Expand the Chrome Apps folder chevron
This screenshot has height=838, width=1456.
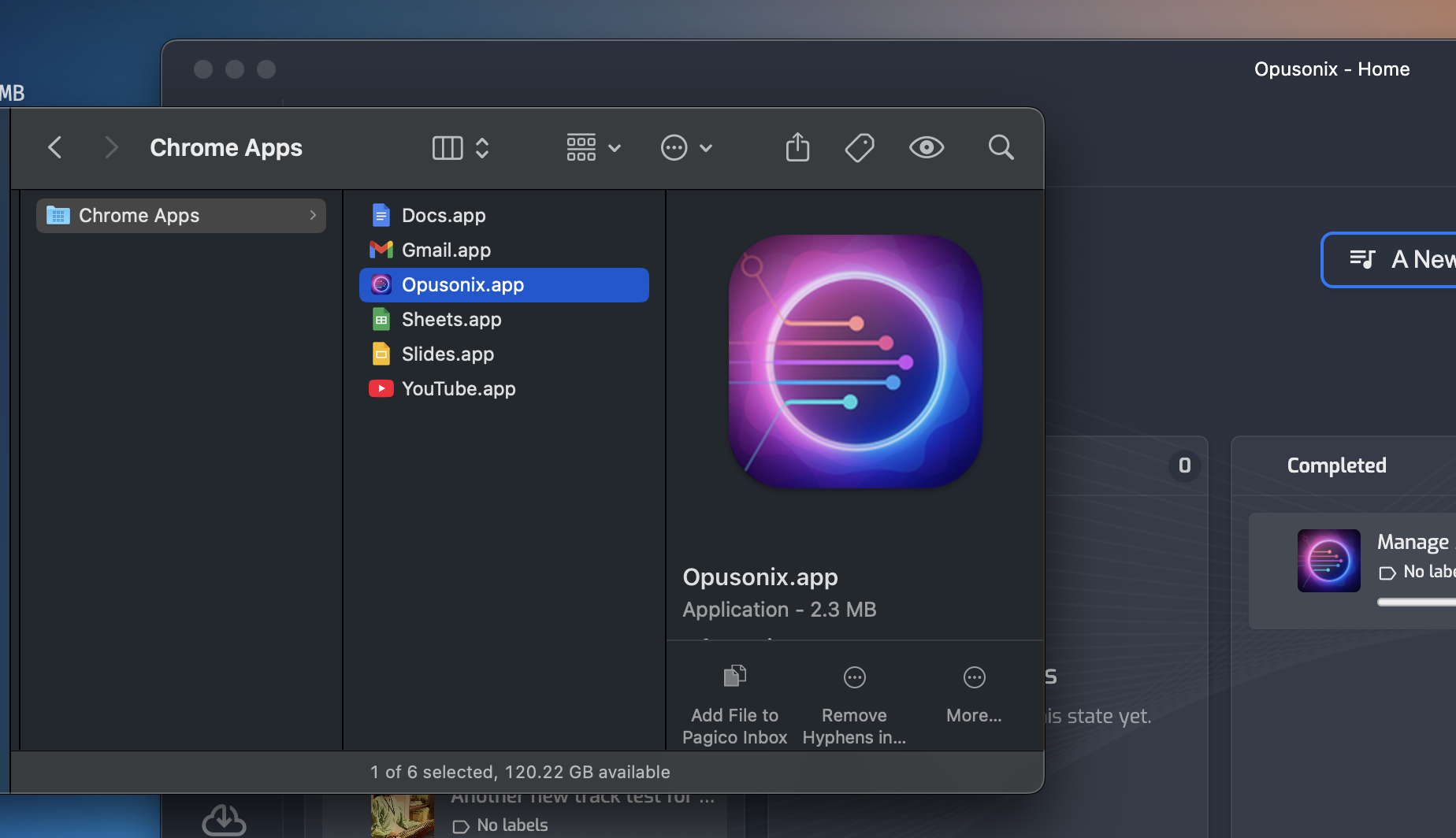coord(313,215)
